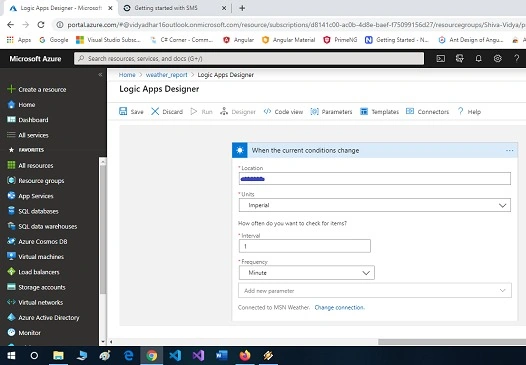Click the Location input field
Image resolution: width=526 pixels, height=365 pixels.
(x=375, y=178)
